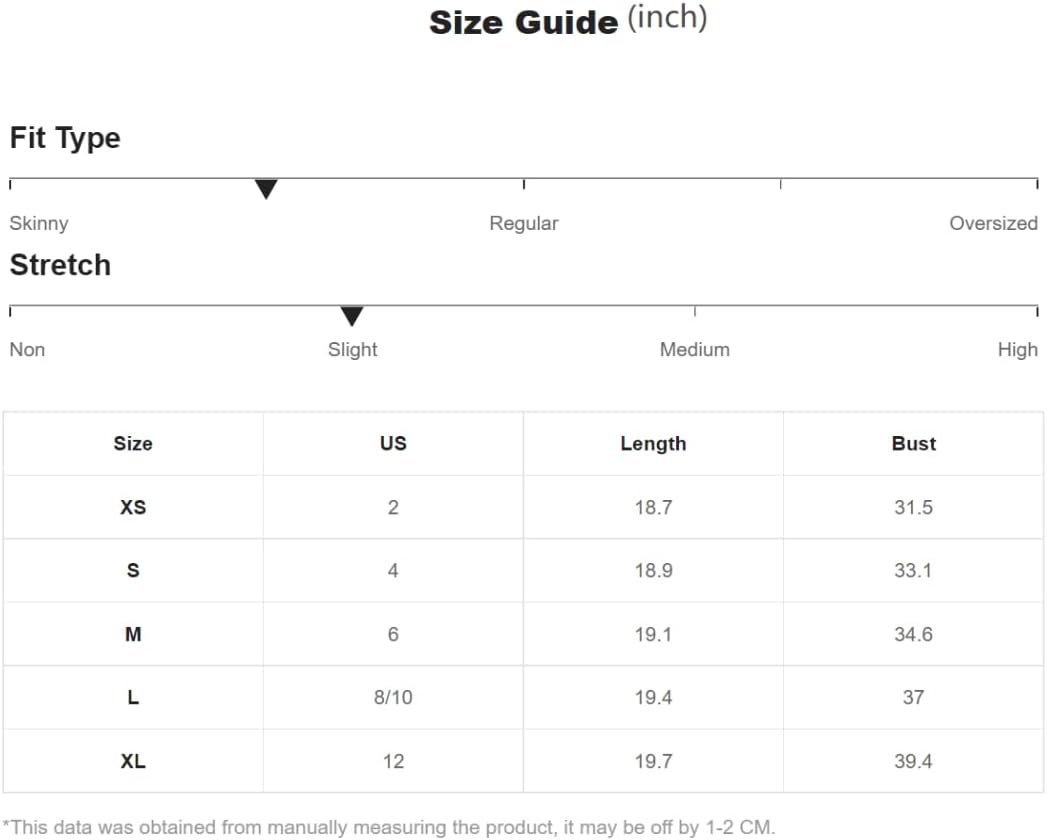Image resolution: width=1047 pixels, height=840 pixels.
Task: Select the Oversized fit label
Action: pos(994,223)
